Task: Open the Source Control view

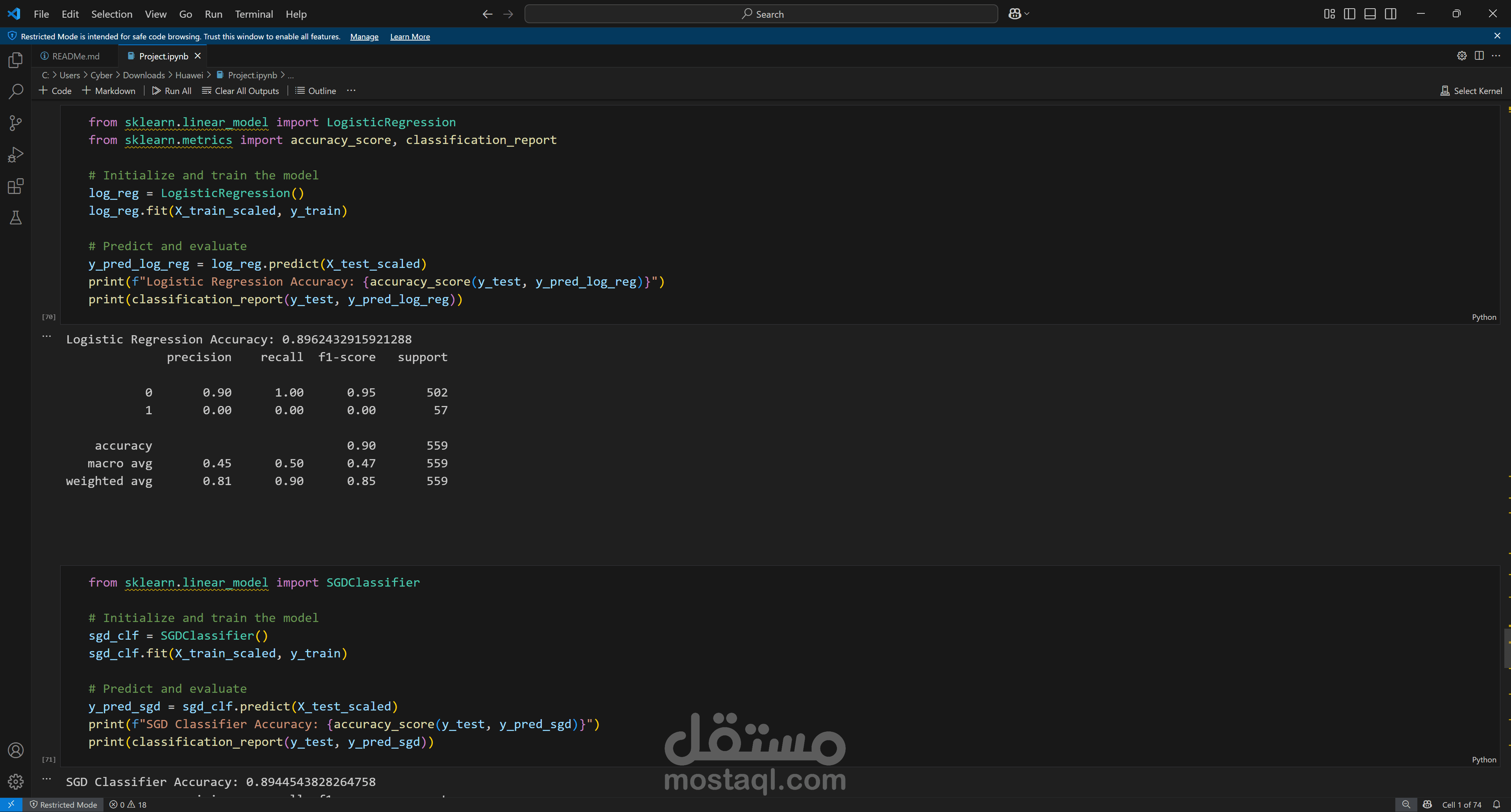Action: 16,123
